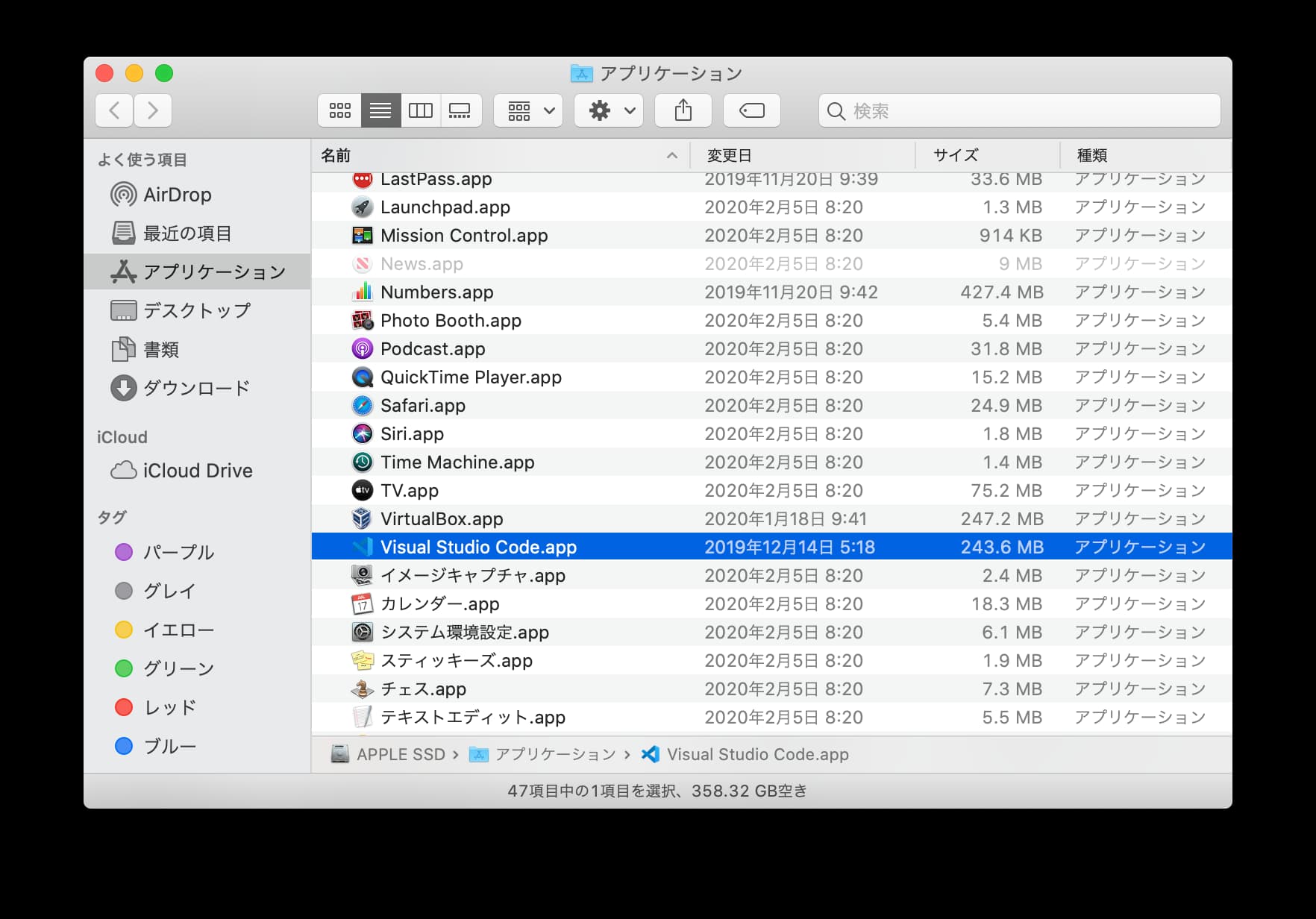Sort by the 名前 column header
The height and width of the screenshot is (919, 1316).
(501, 155)
